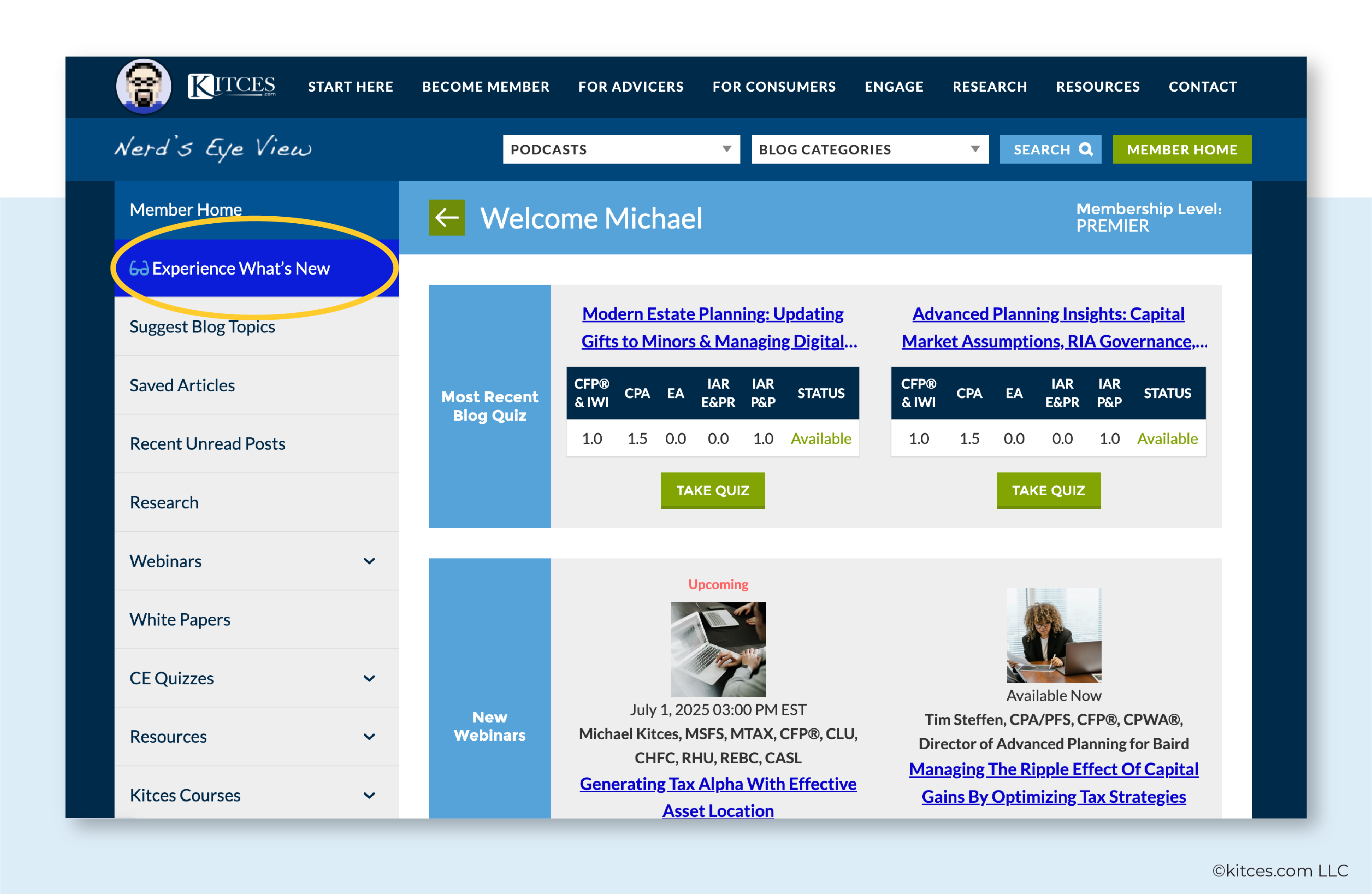This screenshot has width=1372, height=894.
Task: Open Research in the sidebar
Action: [x=256, y=502]
